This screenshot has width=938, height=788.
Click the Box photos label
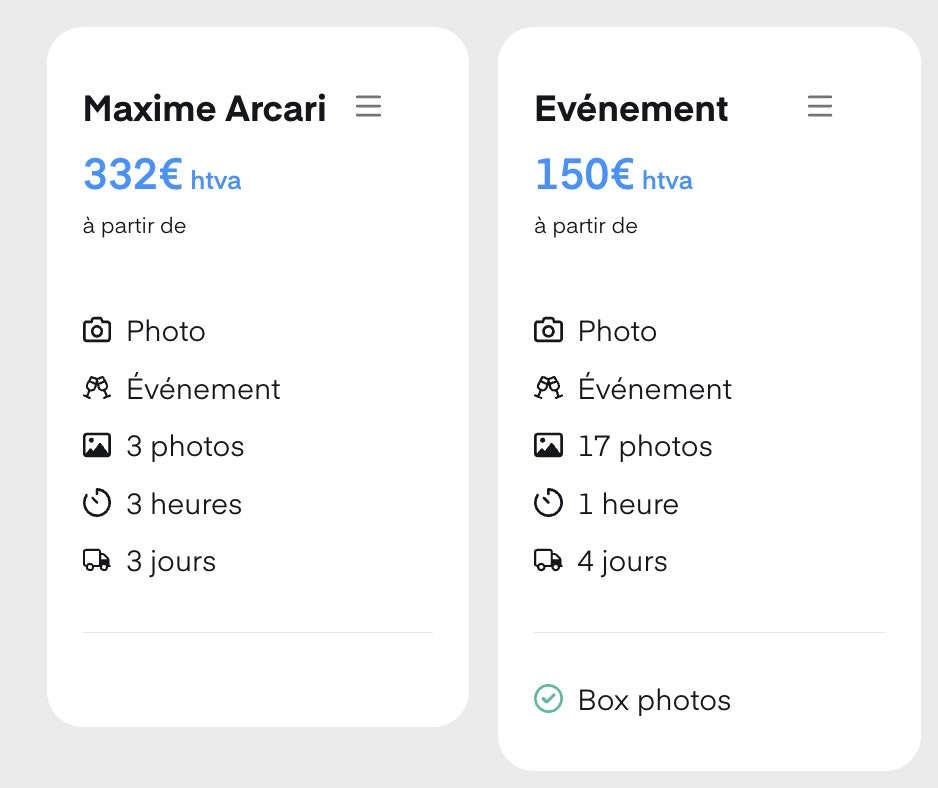point(654,700)
